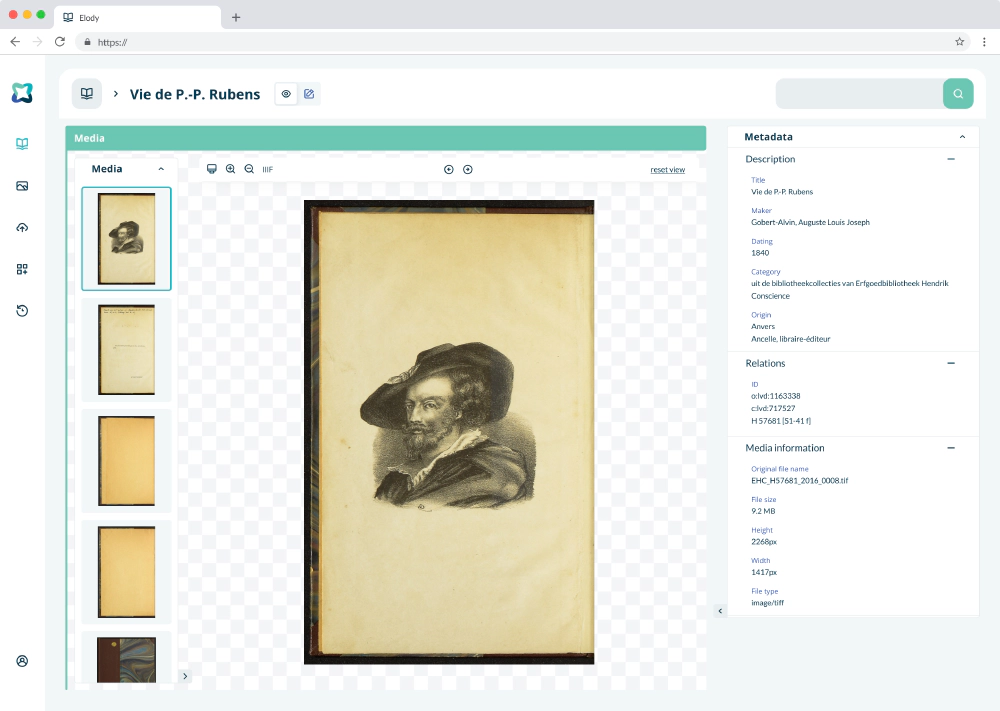
Task: Open the book library icon in sidebar
Action: (x=22, y=143)
